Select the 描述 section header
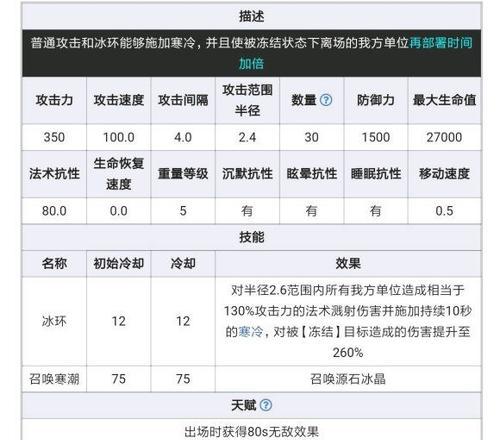Viewport: 500px width, 440px height. [252, 16]
